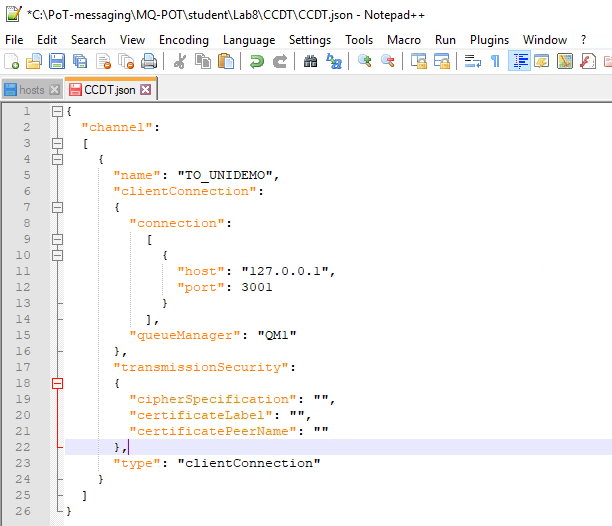Image resolution: width=612 pixels, height=526 pixels.
Task: Open the Edit menu
Action: tap(47, 40)
